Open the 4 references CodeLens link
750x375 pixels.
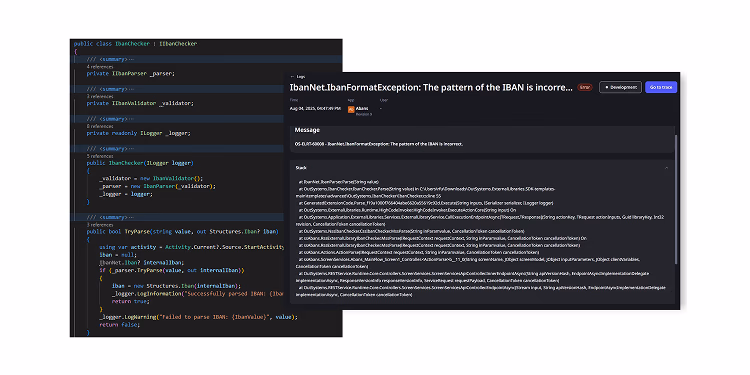click(100, 67)
